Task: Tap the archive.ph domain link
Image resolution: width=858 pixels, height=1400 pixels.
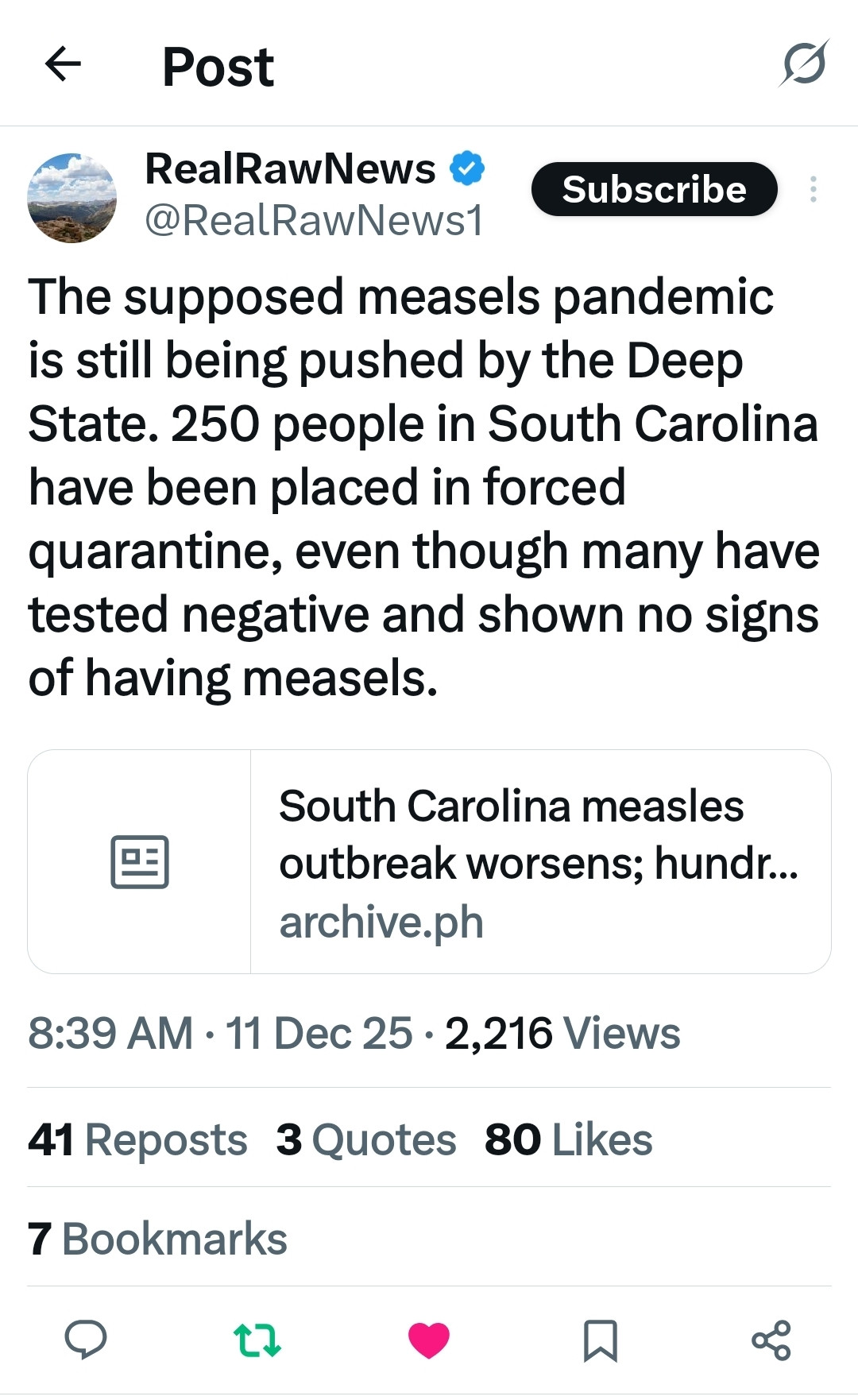Action: (x=381, y=922)
